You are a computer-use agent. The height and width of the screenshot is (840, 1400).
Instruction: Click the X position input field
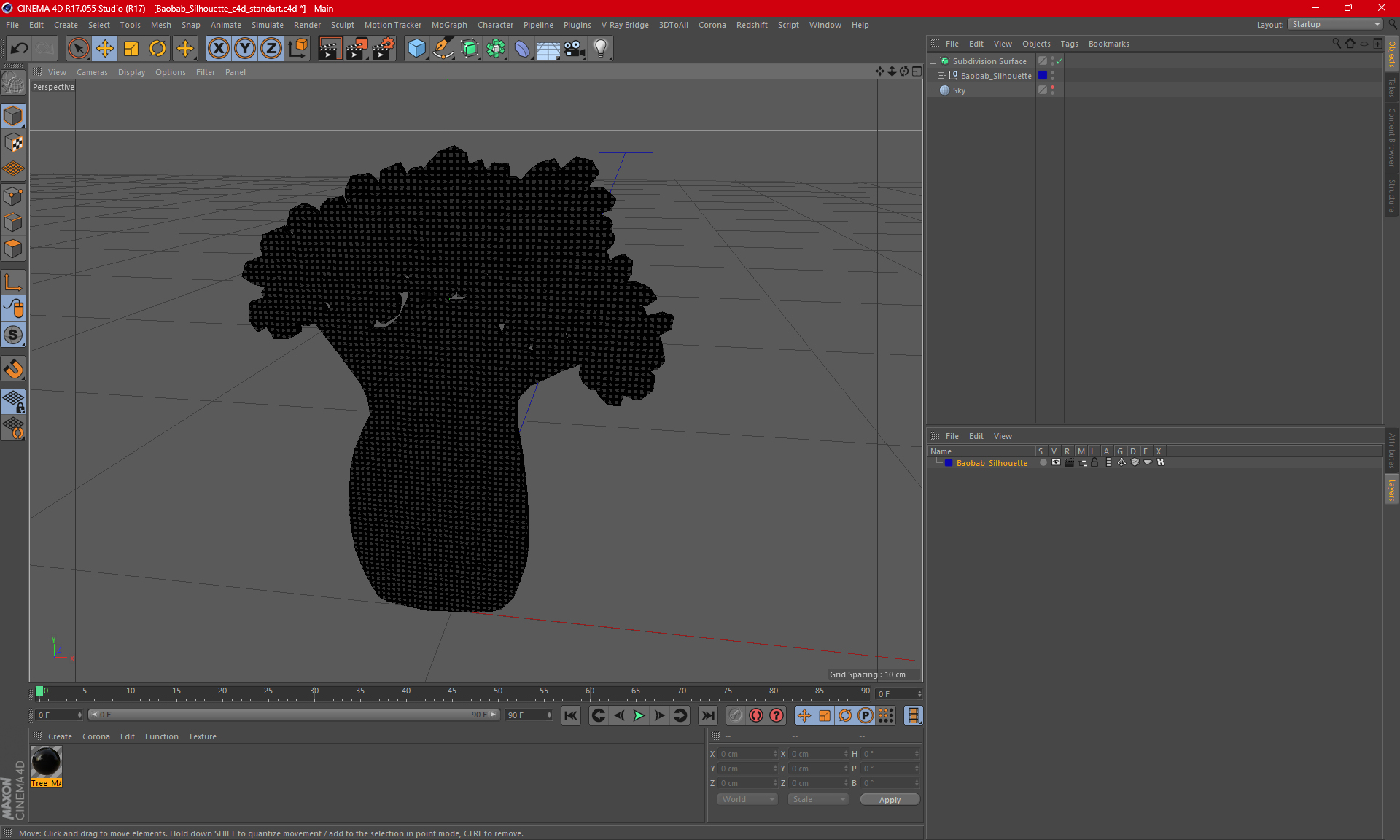(x=748, y=754)
